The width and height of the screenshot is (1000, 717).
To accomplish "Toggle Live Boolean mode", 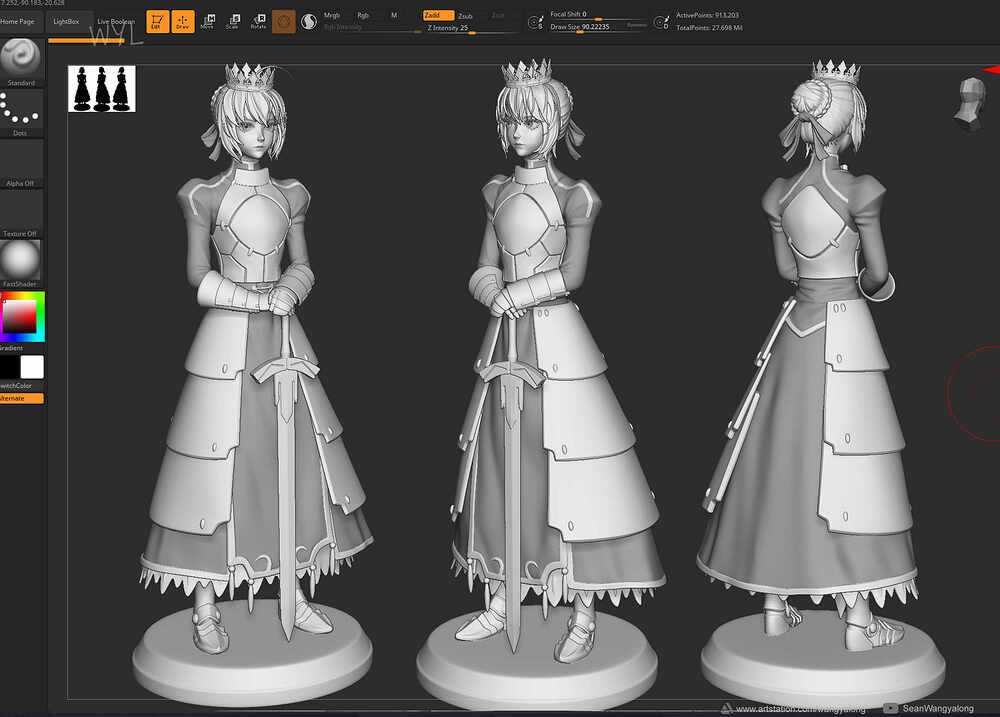I will [x=115, y=22].
